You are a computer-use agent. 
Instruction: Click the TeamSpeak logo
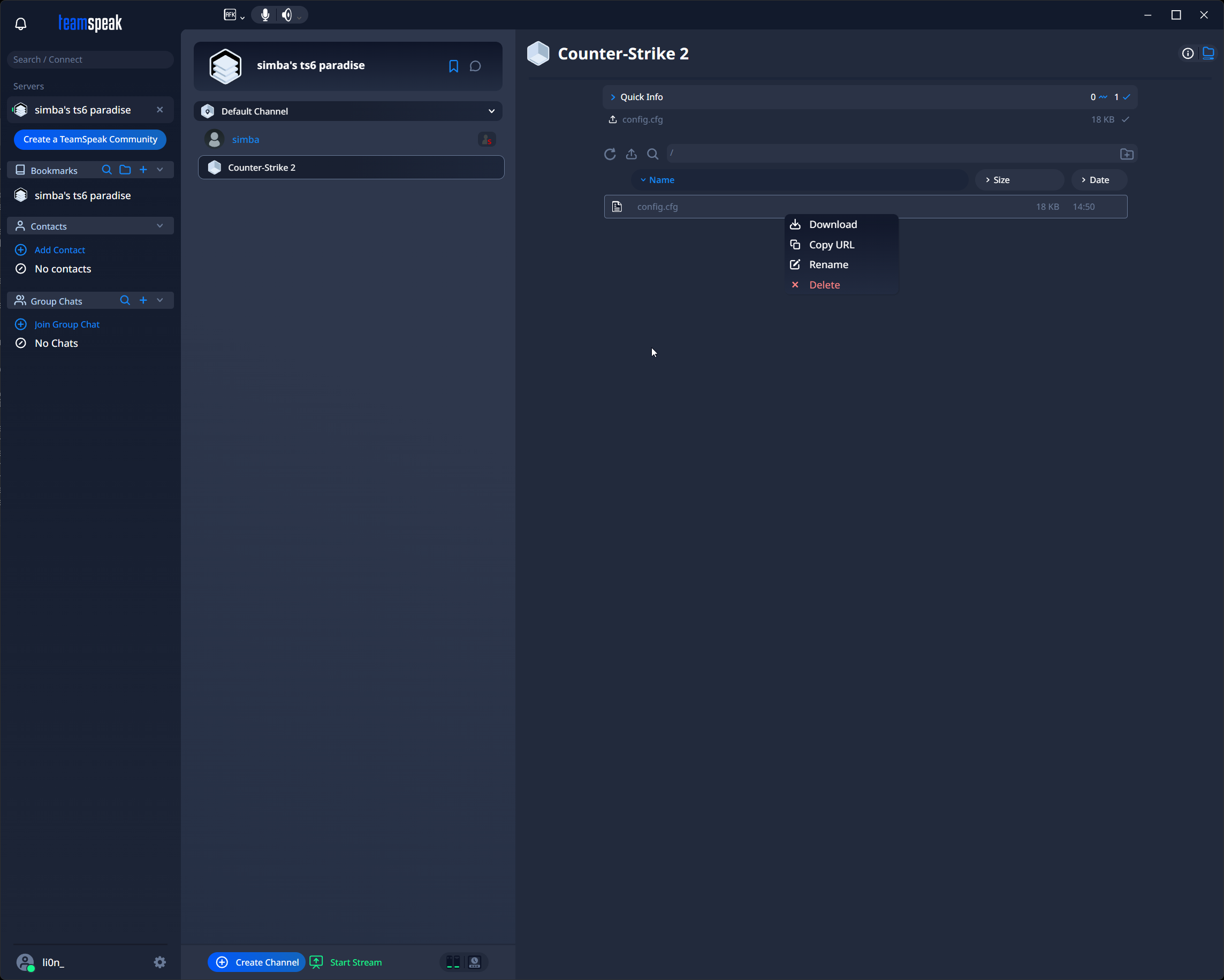pyautogui.click(x=90, y=23)
